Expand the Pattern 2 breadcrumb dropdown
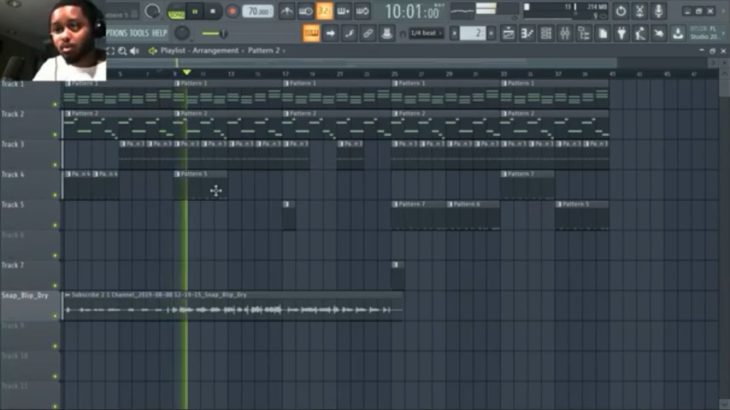 283,50
